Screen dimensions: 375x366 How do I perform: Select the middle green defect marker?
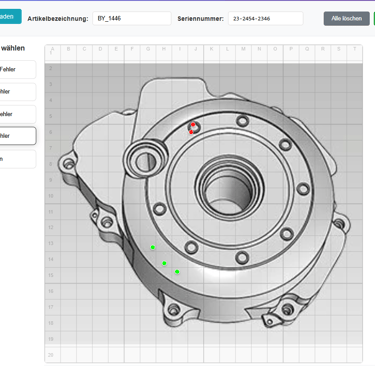(x=164, y=263)
